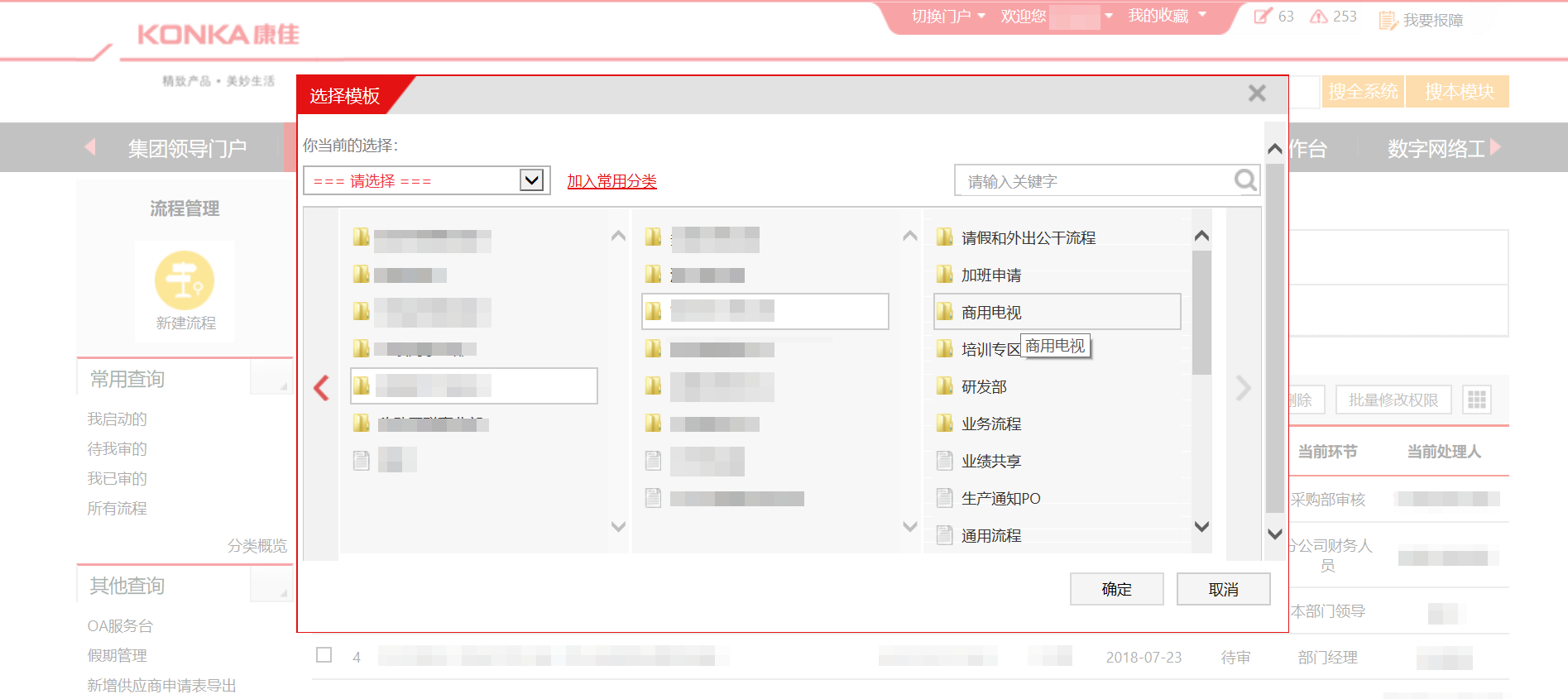Expand the 切换门户 portal switcher

pyautogui.click(x=948, y=17)
